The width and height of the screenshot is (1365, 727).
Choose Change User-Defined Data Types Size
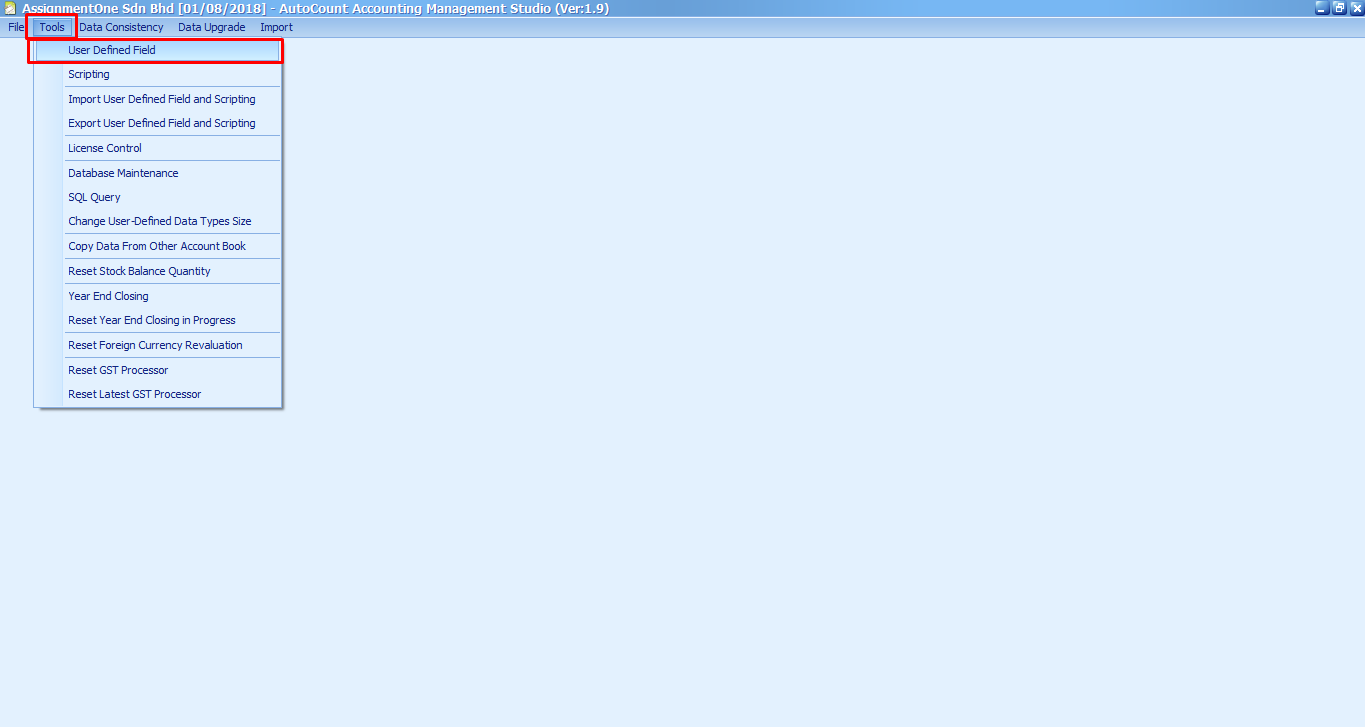158,221
